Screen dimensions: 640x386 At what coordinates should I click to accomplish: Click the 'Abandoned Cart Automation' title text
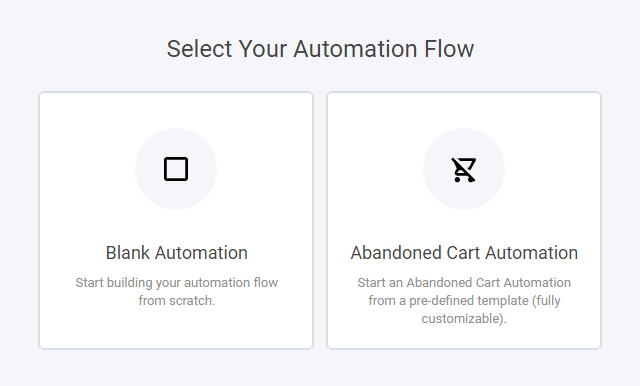click(x=464, y=253)
